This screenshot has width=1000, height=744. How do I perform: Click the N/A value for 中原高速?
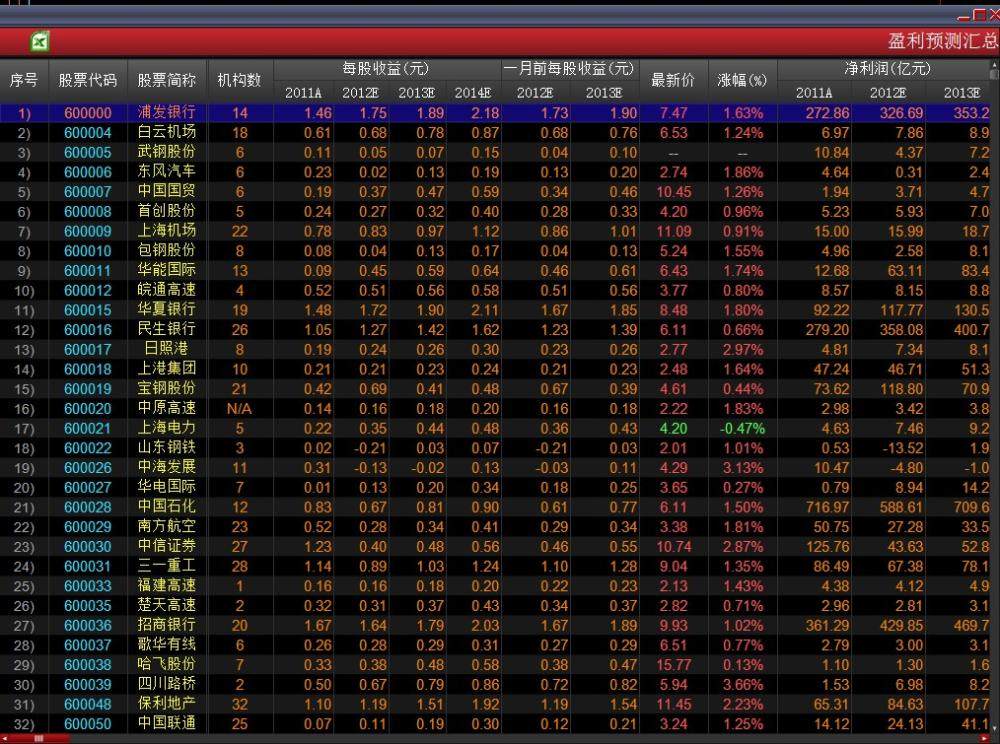click(239, 409)
